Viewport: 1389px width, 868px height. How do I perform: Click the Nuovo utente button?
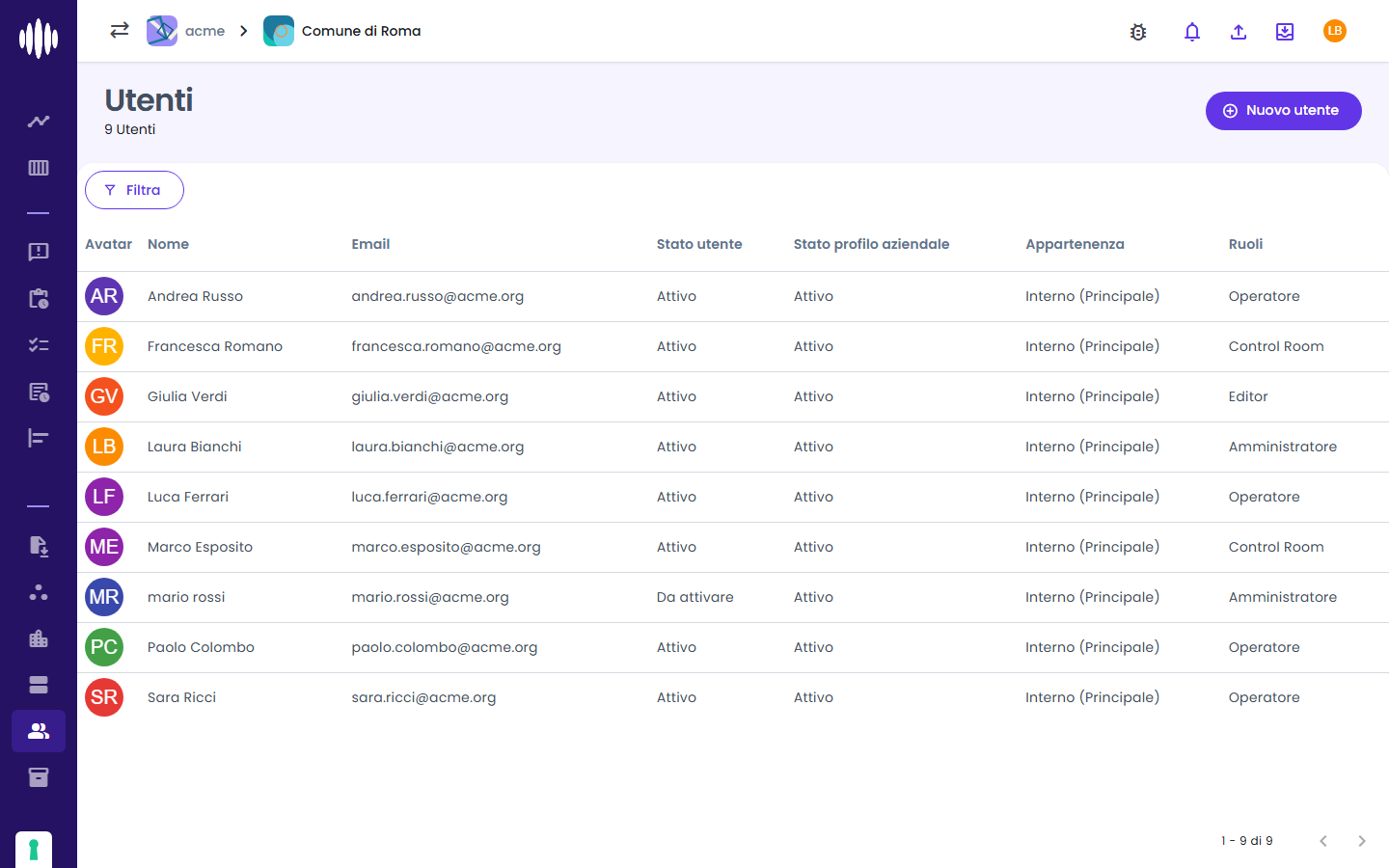[x=1283, y=111]
